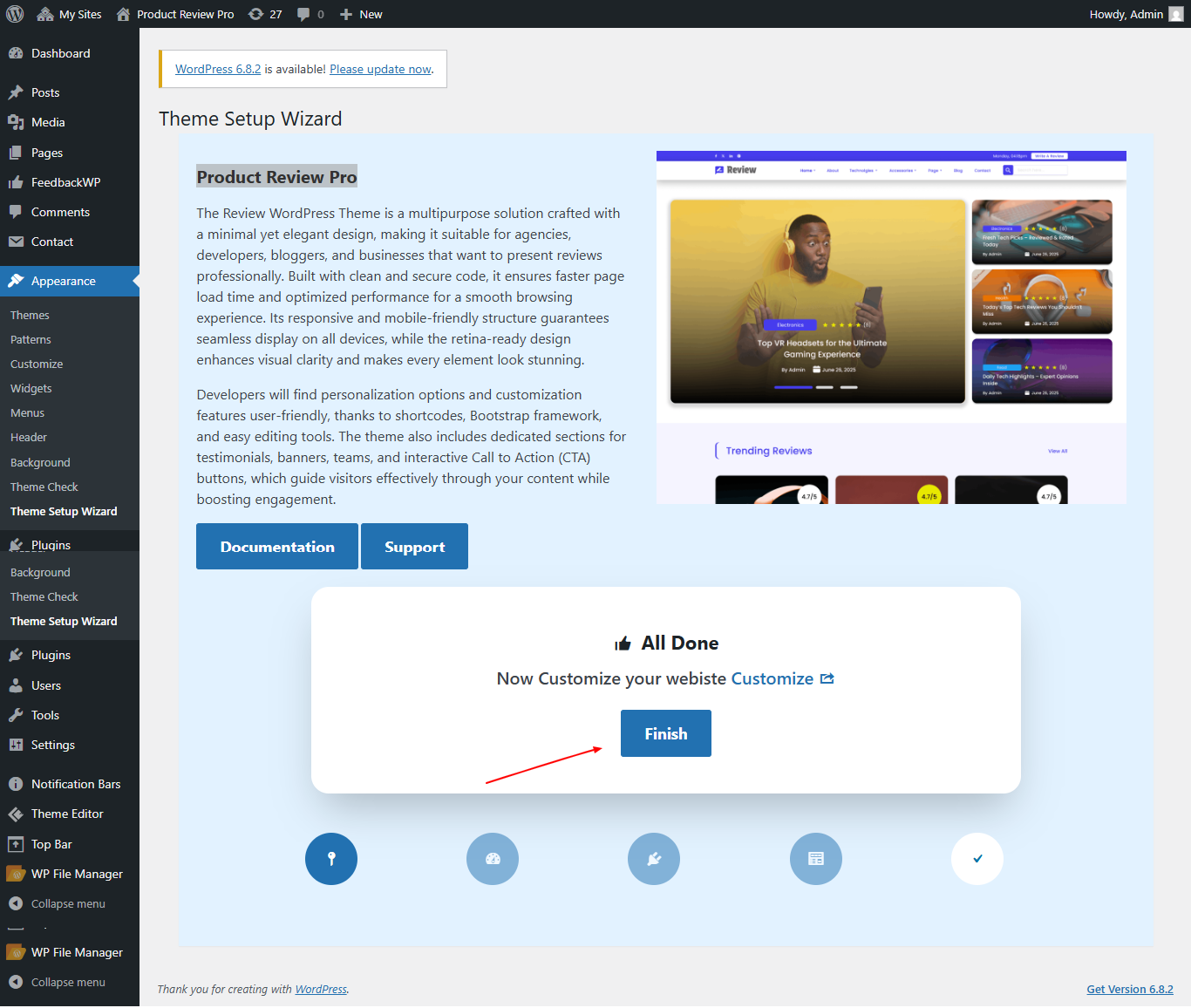Select the key wizard step circle
The image size is (1191, 1008).
(x=331, y=859)
